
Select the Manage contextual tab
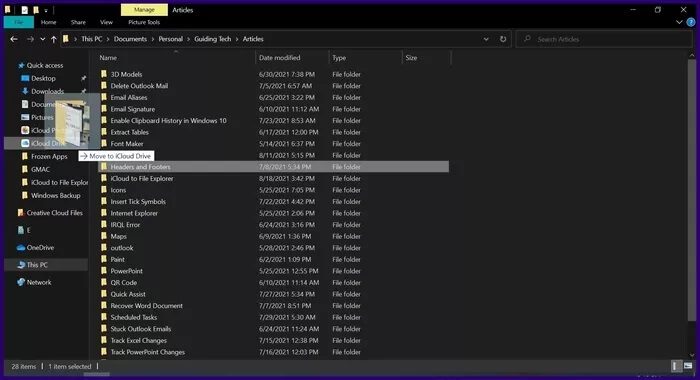pos(144,9)
